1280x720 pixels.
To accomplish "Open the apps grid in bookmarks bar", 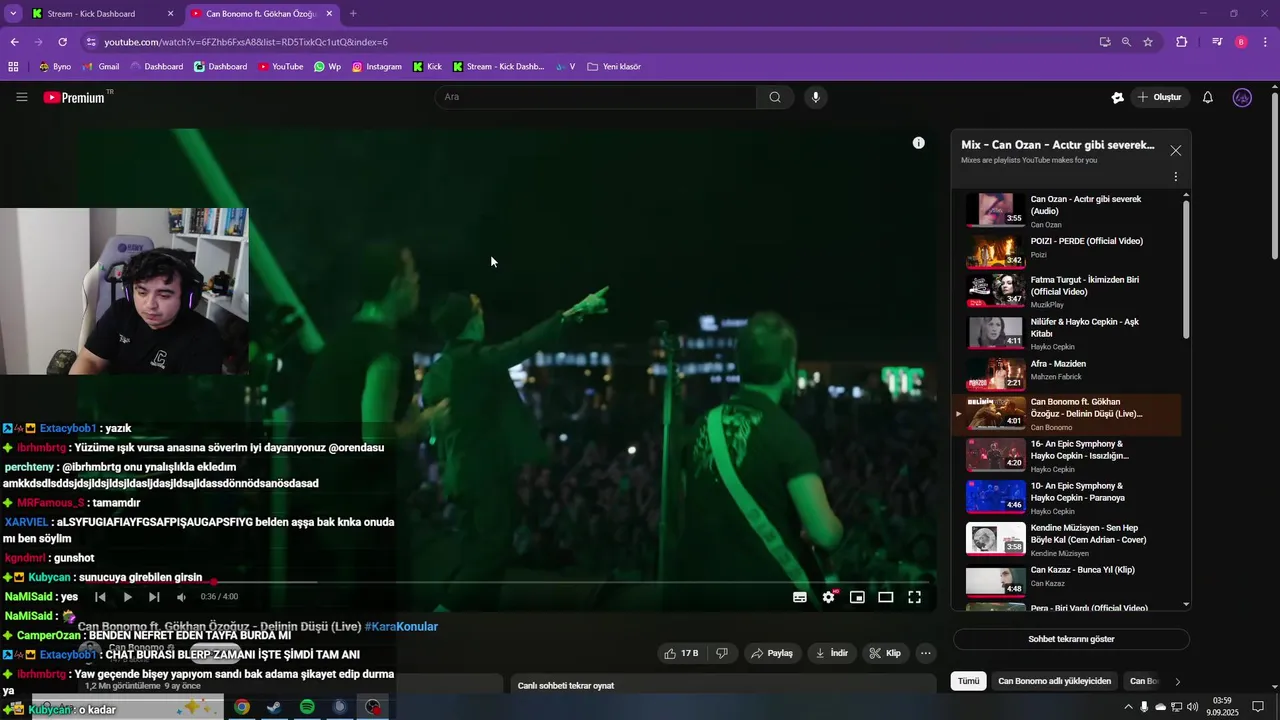I will 13,67.
